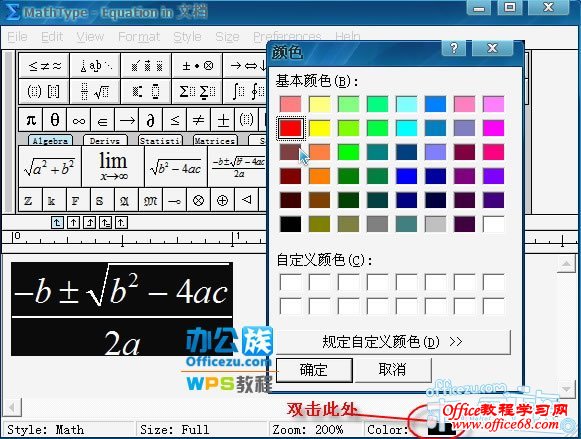Image resolution: width=581 pixels, height=439 pixels.
Task: Open the Edit menu
Action: pyautogui.click(x=52, y=37)
